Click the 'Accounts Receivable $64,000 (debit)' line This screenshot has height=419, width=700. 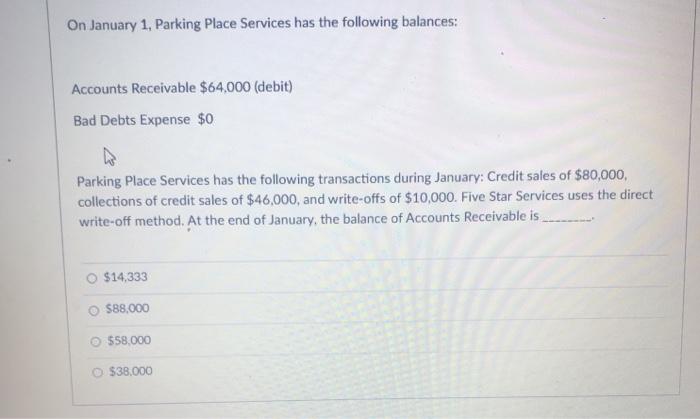(182, 88)
